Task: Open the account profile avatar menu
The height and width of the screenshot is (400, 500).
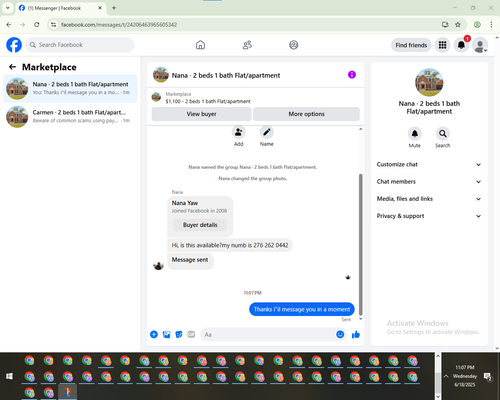Action: pos(480,45)
